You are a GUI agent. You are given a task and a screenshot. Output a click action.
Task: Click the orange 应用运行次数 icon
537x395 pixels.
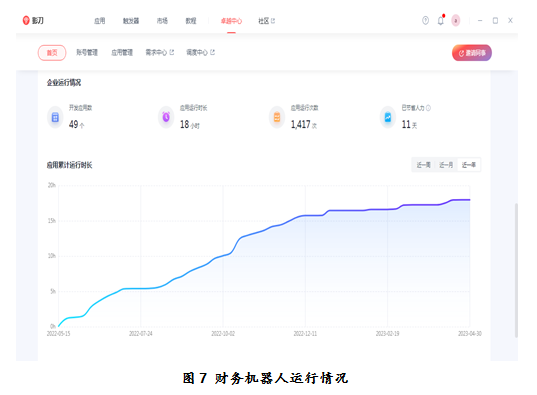(x=277, y=118)
